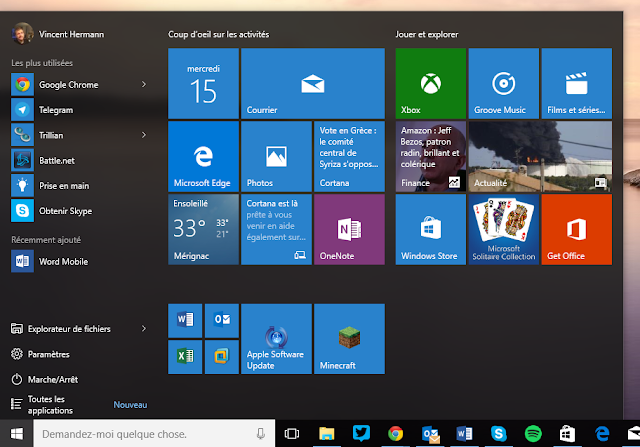Expand the Google Chrome jump list arrow
The image size is (640, 447).
click(144, 84)
